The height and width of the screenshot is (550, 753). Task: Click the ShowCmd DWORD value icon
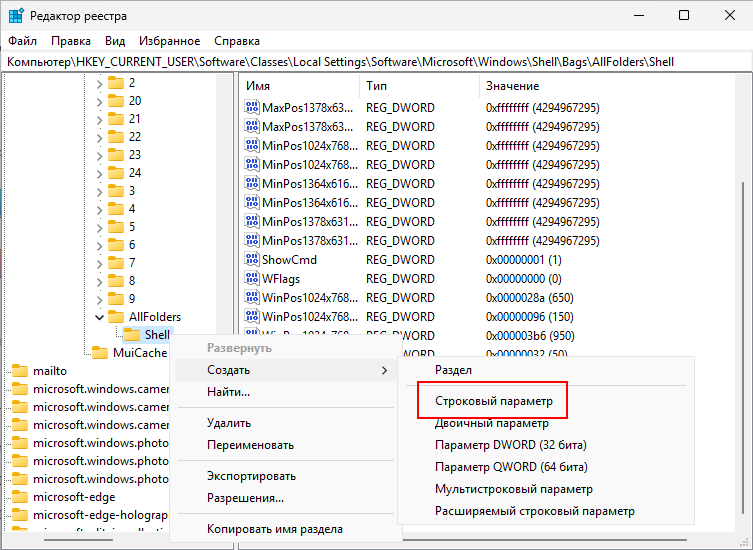tap(252, 261)
